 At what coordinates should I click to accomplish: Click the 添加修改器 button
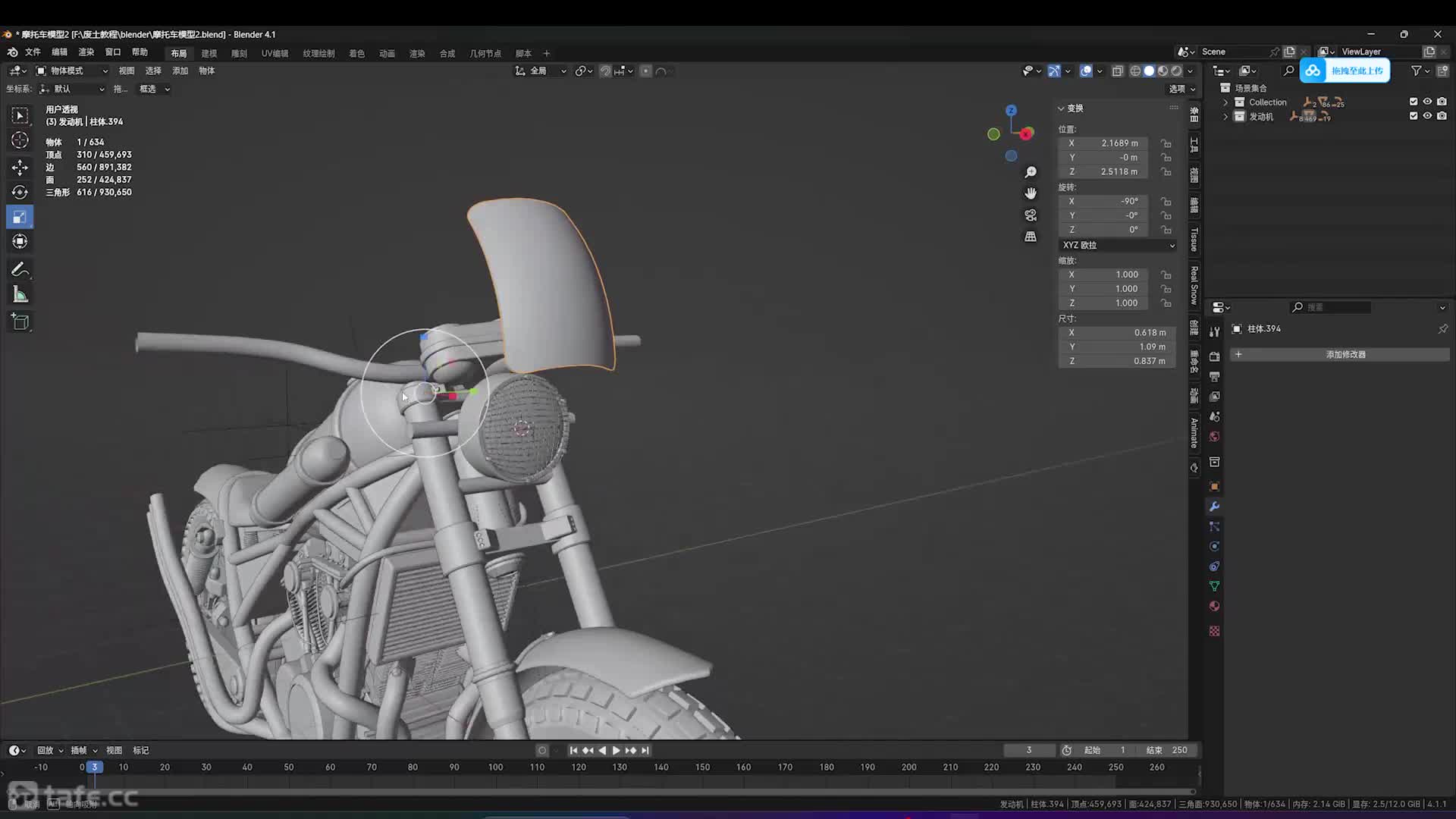tap(1339, 354)
